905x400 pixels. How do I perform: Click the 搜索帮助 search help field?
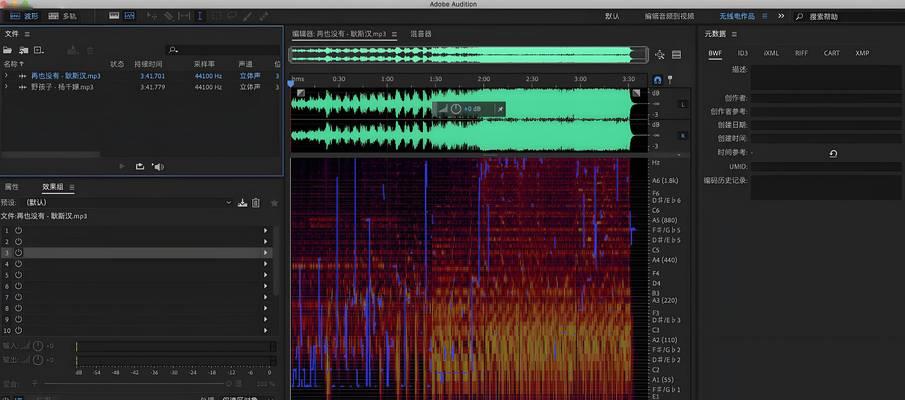click(x=847, y=16)
